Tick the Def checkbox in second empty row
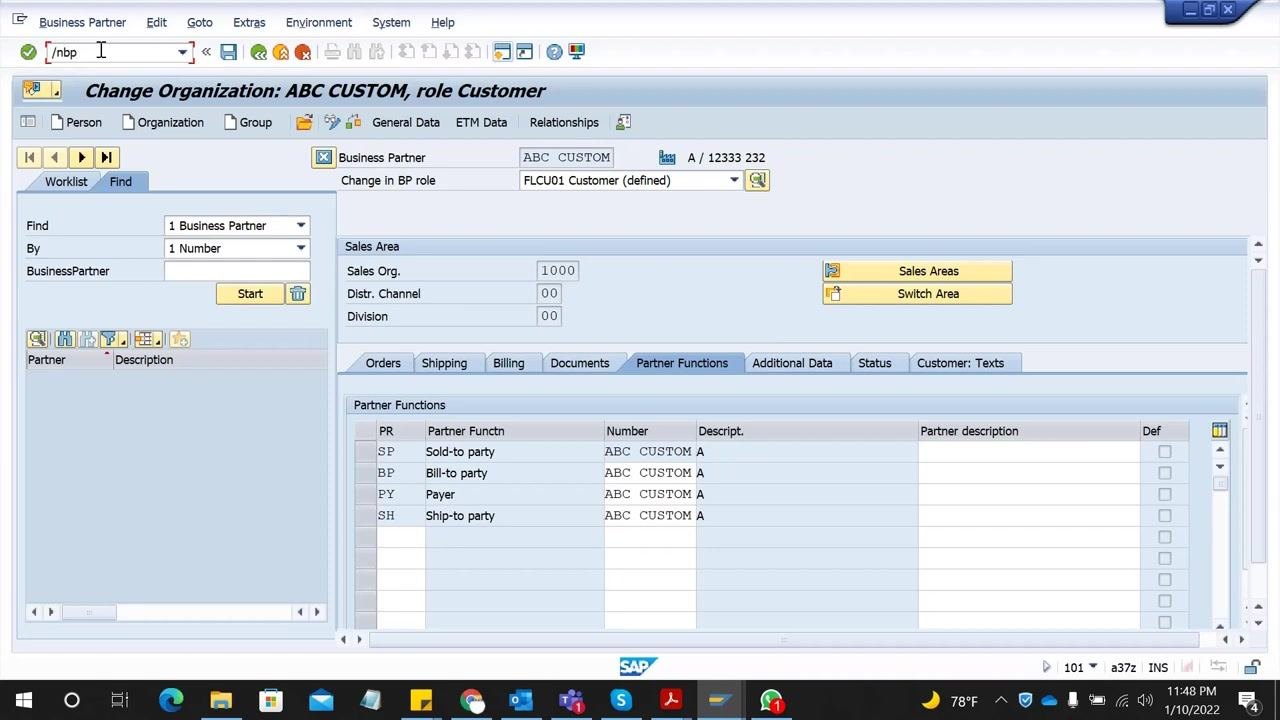The image size is (1280, 720). (x=1165, y=559)
